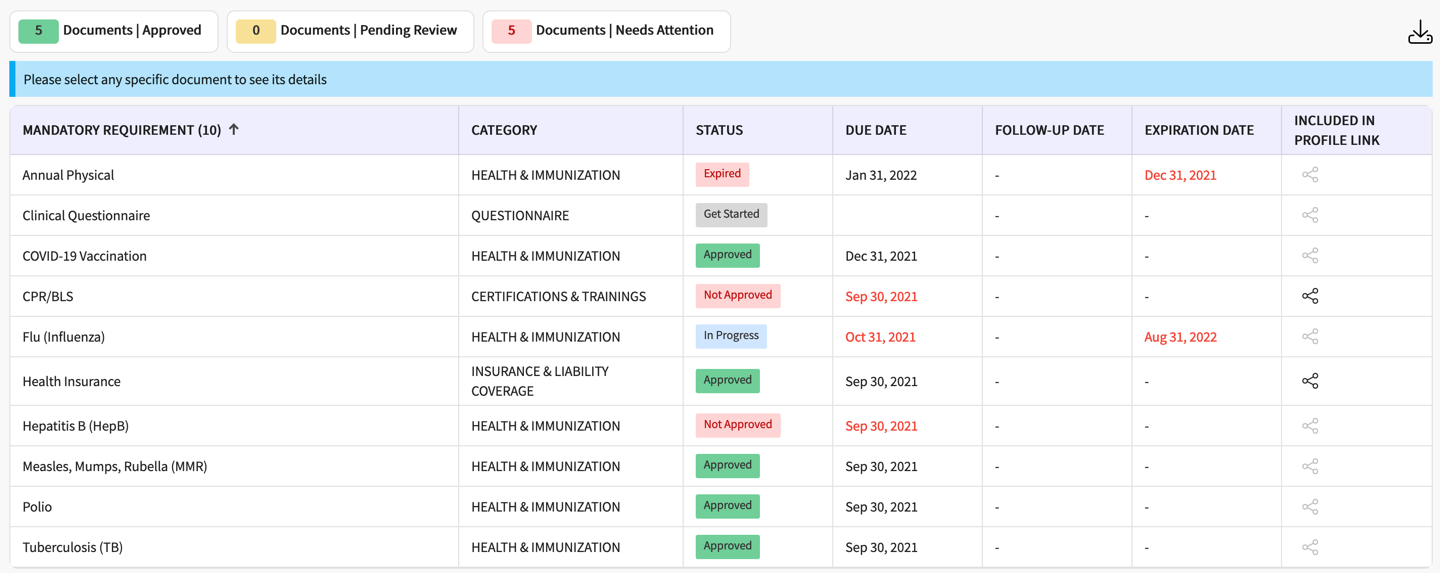Click Get Started on Clinical Questionnaire
The height and width of the screenshot is (573, 1440).
(x=731, y=214)
